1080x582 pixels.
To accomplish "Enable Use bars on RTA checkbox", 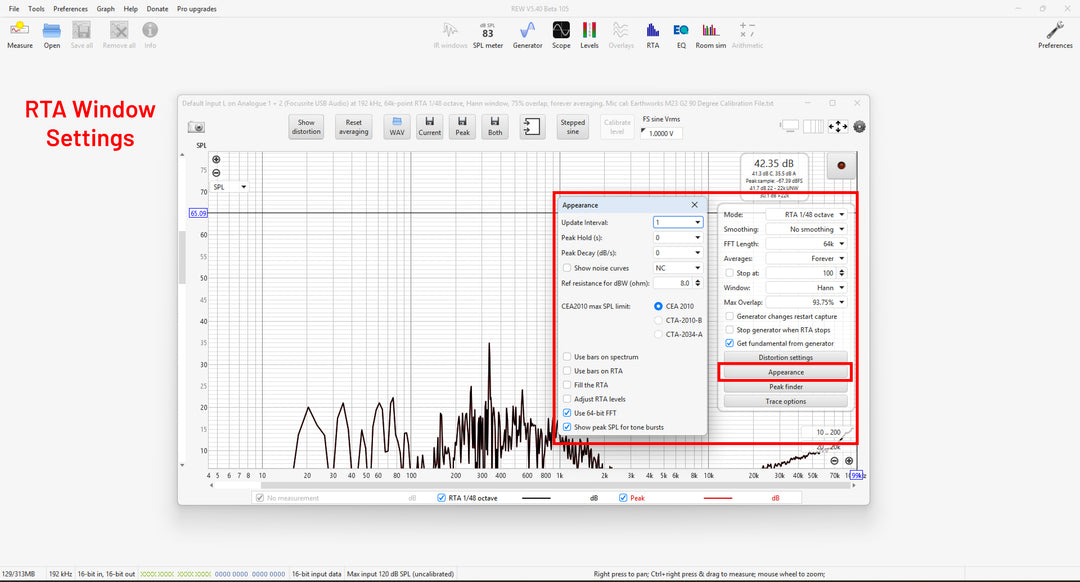I will tap(567, 371).
